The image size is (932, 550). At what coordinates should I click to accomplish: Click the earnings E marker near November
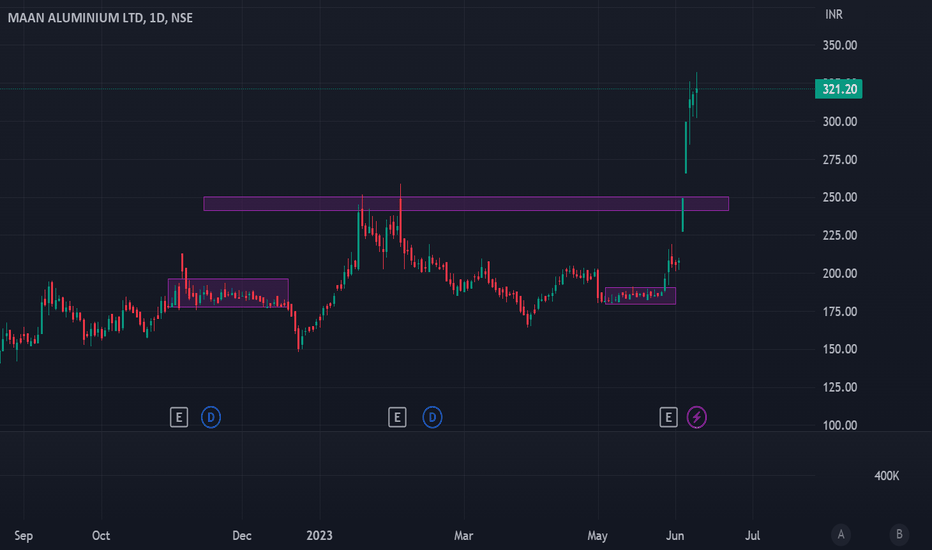[x=179, y=417]
